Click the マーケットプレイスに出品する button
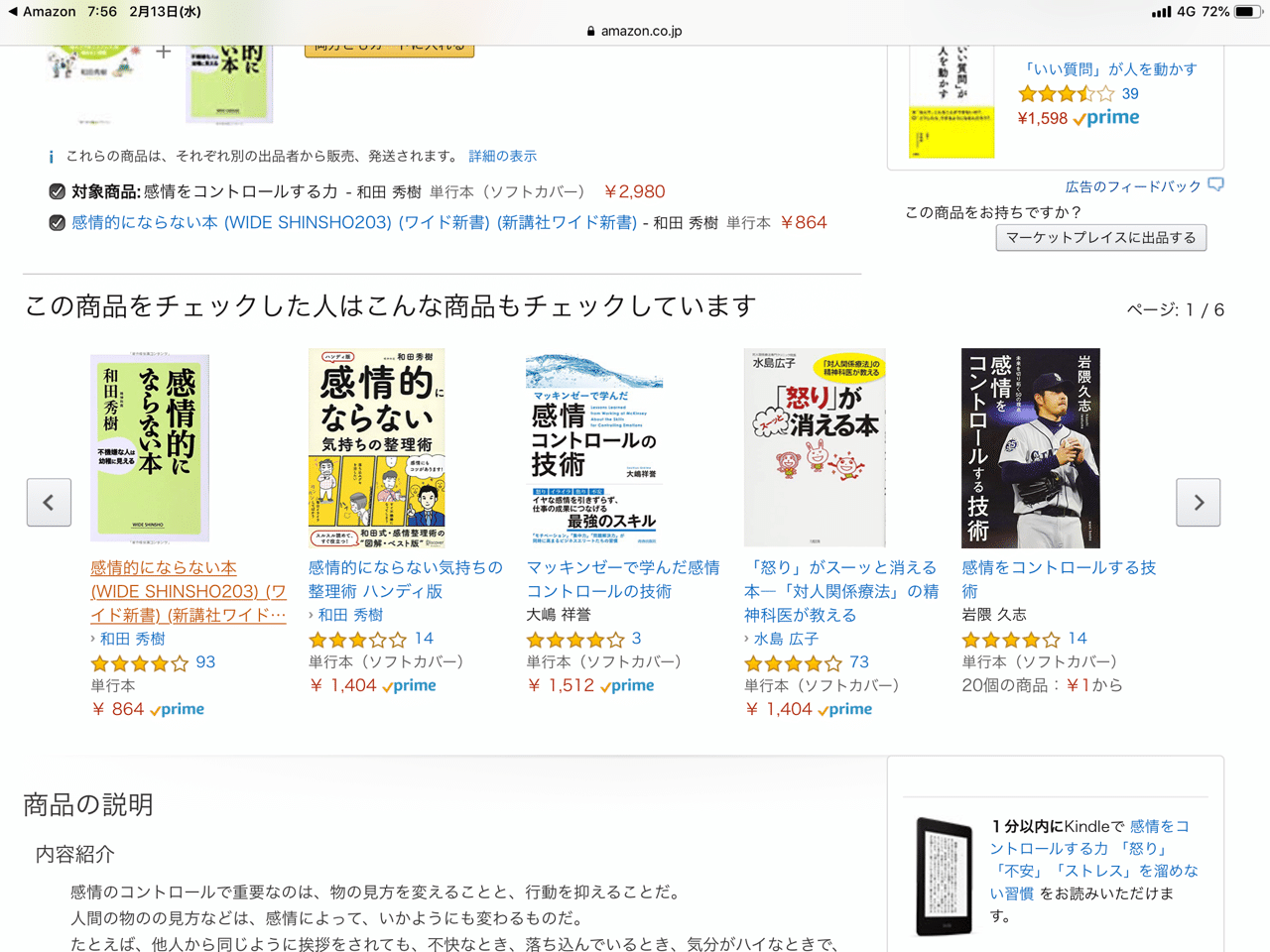Viewport: 1270px width, 952px height. pyautogui.click(x=1101, y=238)
